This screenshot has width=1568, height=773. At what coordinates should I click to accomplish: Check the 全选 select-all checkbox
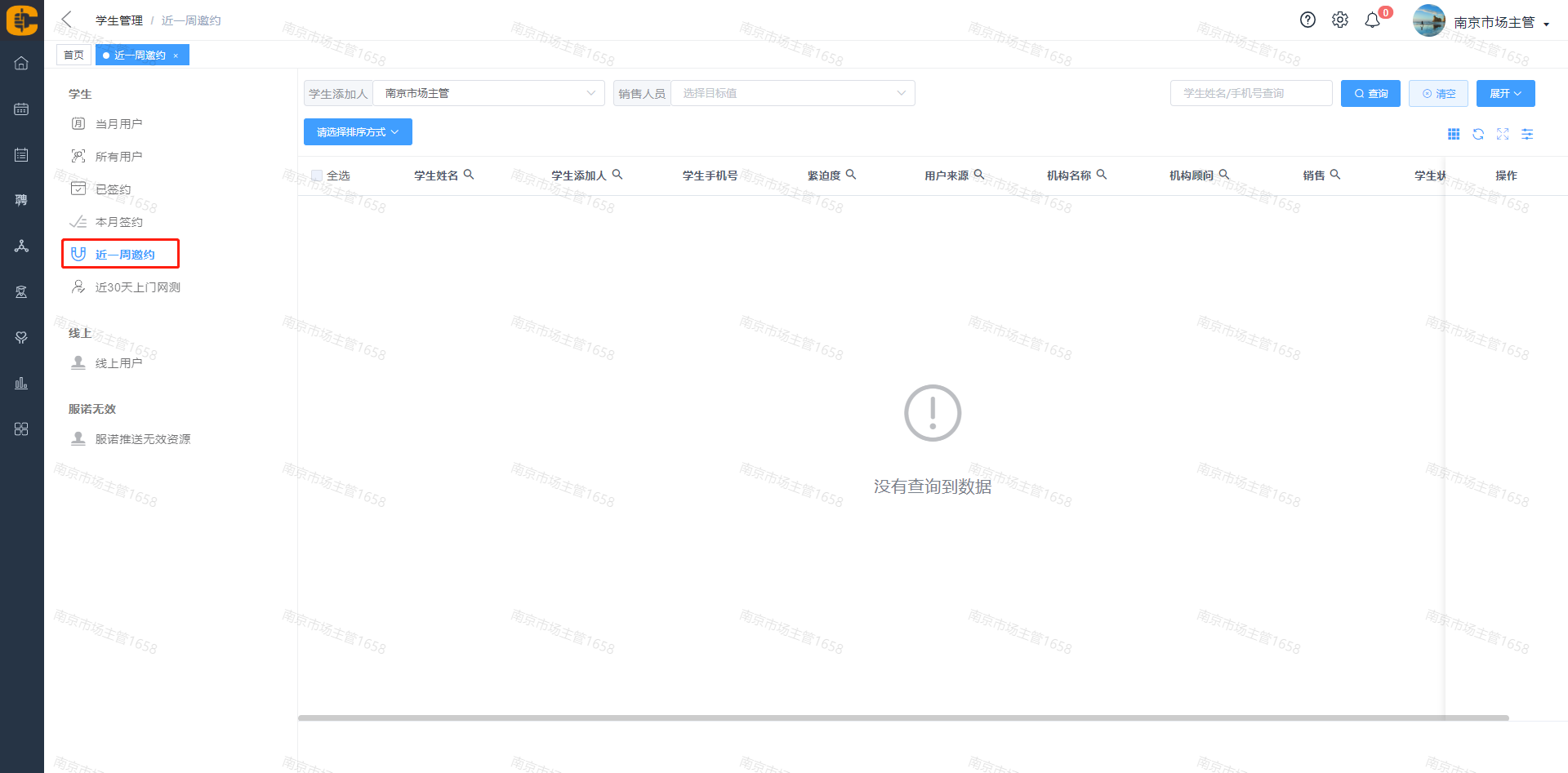click(x=317, y=175)
